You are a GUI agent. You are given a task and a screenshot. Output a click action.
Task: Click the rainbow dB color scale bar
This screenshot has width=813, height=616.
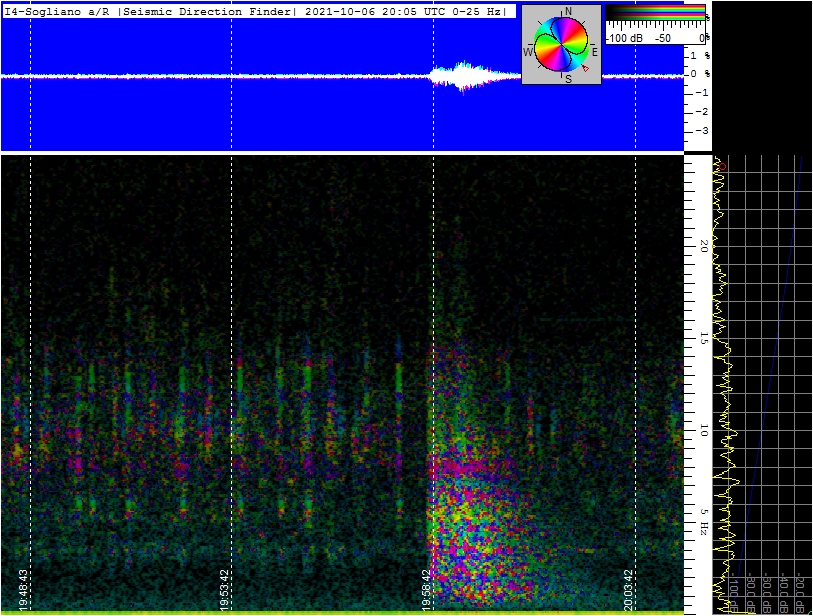click(x=655, y=13)
